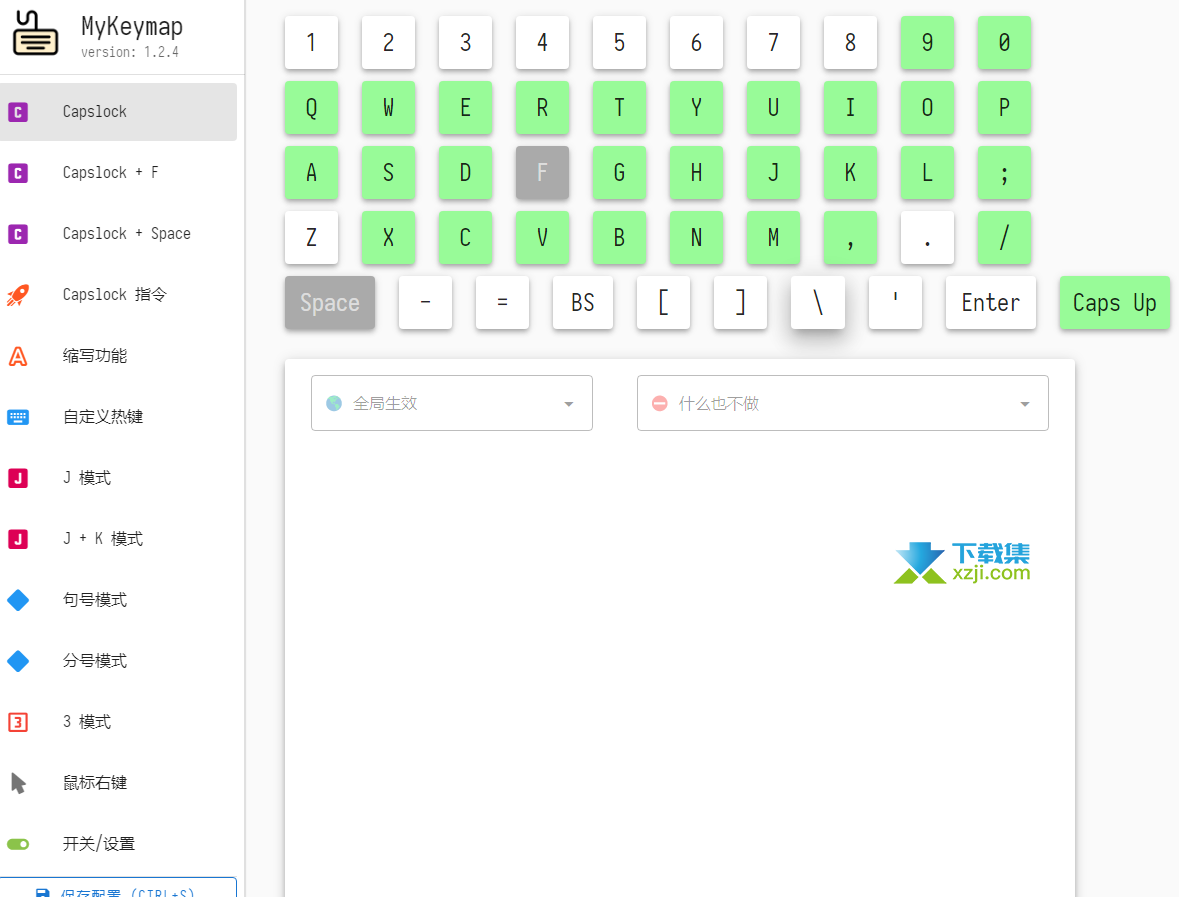1179x897 pixels.
Task: Open 缩写功能 settings
Action: 118,356
